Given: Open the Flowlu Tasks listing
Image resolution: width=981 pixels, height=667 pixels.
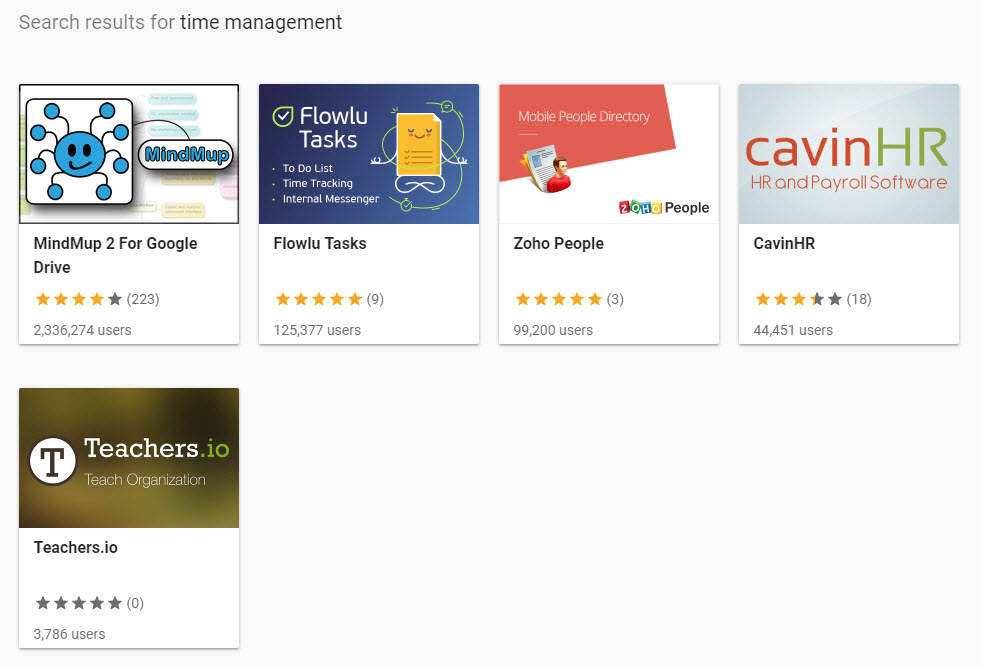Looking at the screenshot, I should click(319, 243).
